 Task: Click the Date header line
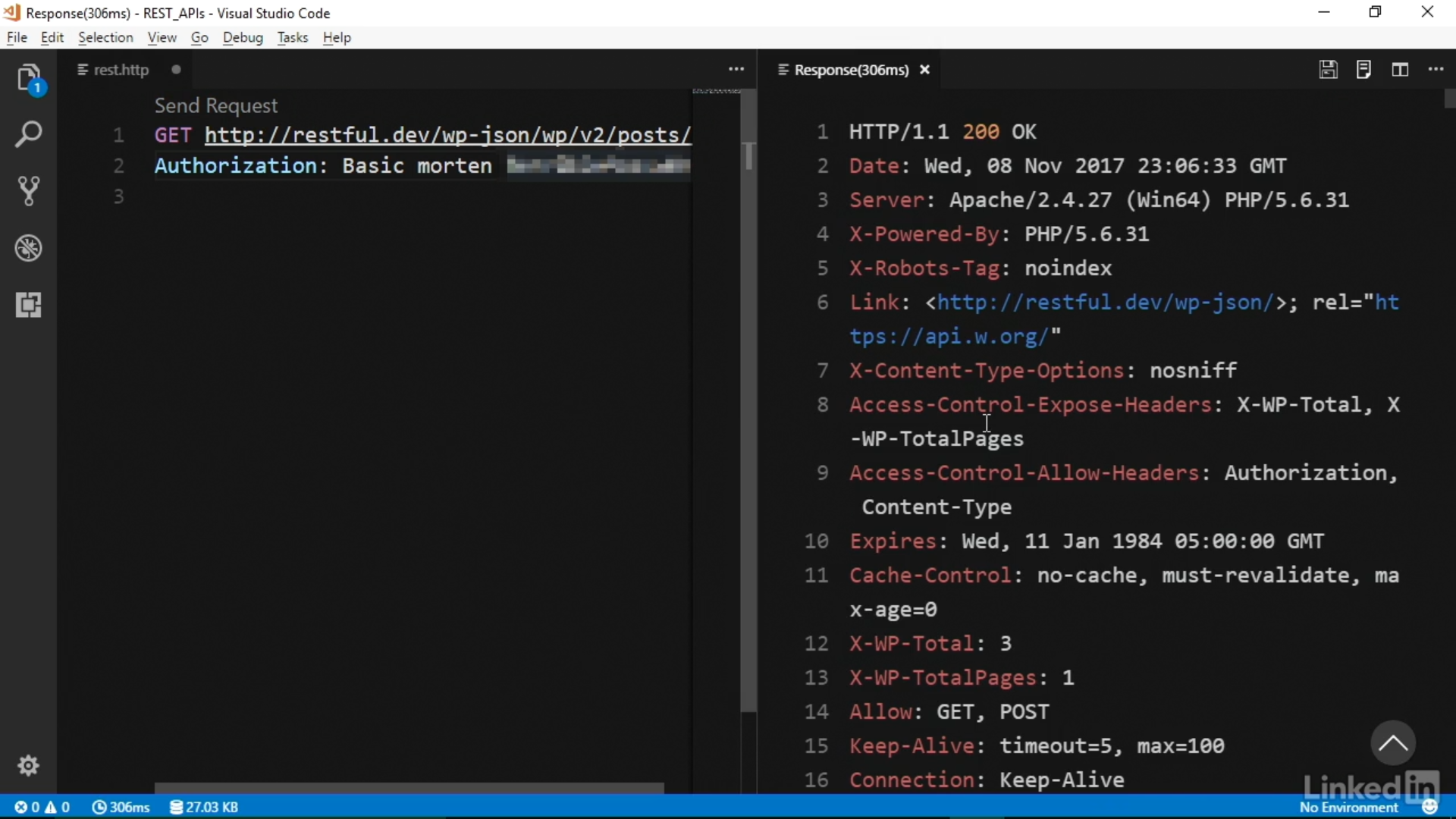(x=1068, y=166)
